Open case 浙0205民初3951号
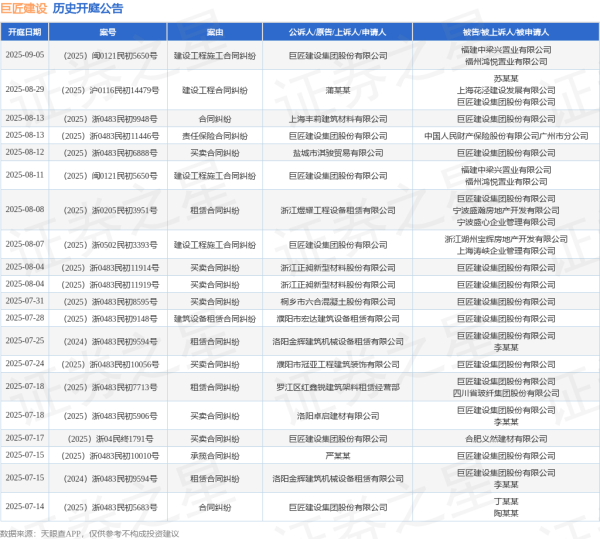 tap(108, 211)
